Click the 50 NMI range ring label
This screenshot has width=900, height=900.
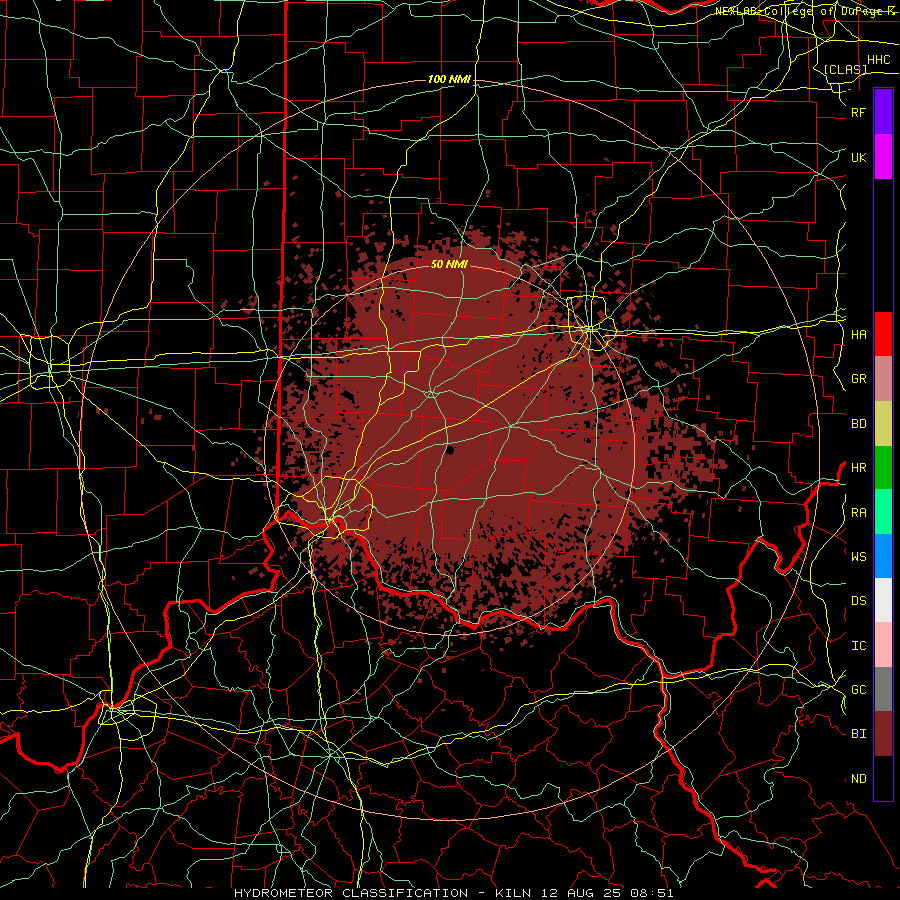click(449, 264)
